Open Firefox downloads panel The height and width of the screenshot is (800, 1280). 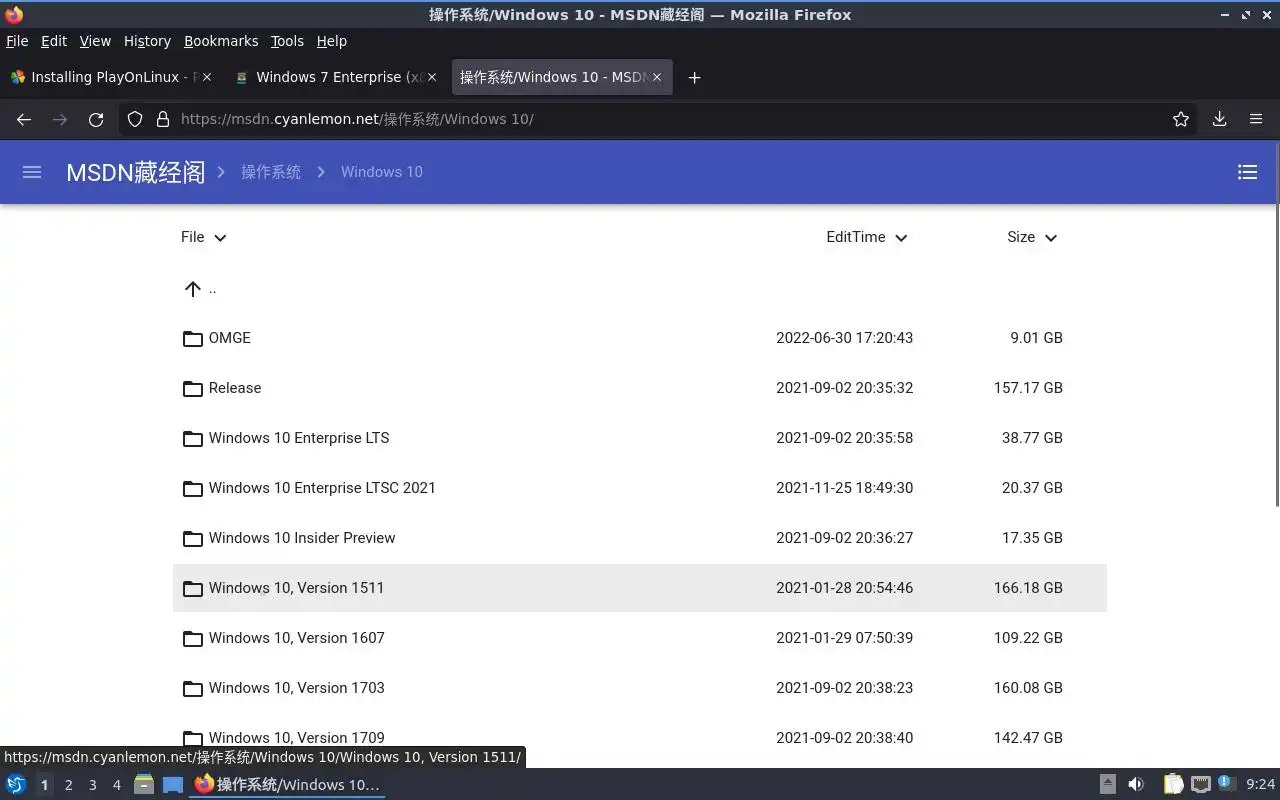tap(1219, 119)
